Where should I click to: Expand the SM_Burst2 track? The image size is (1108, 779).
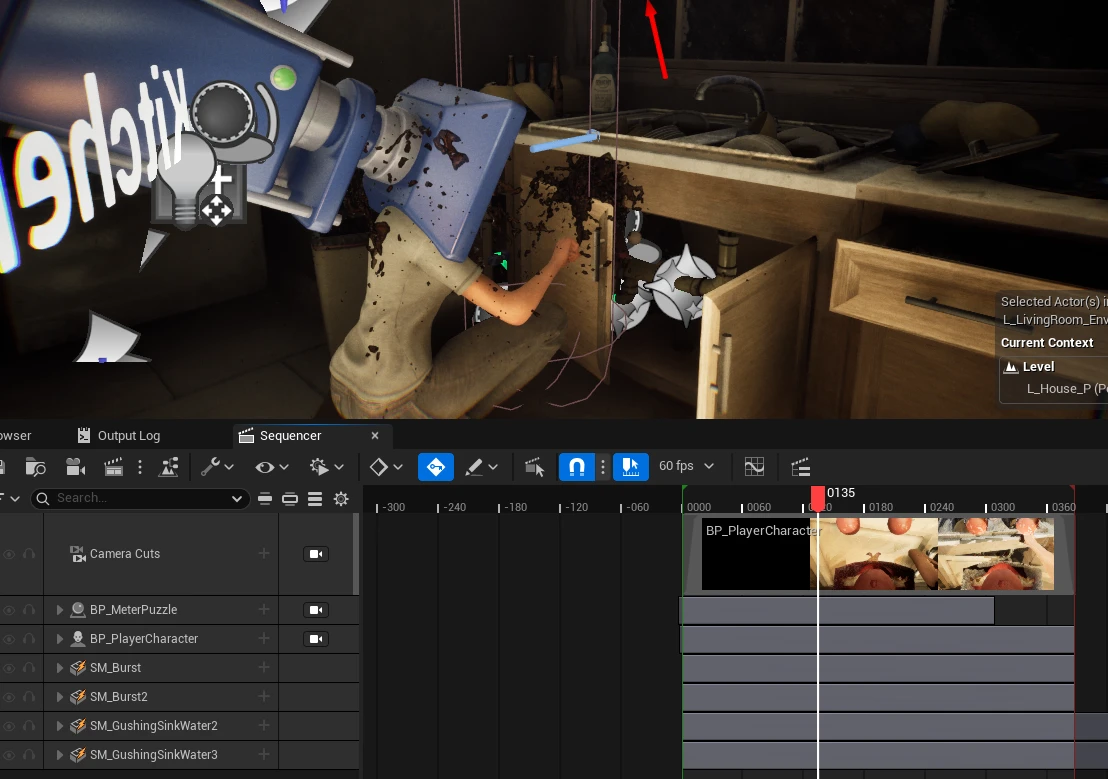click(x=59, y=696)
